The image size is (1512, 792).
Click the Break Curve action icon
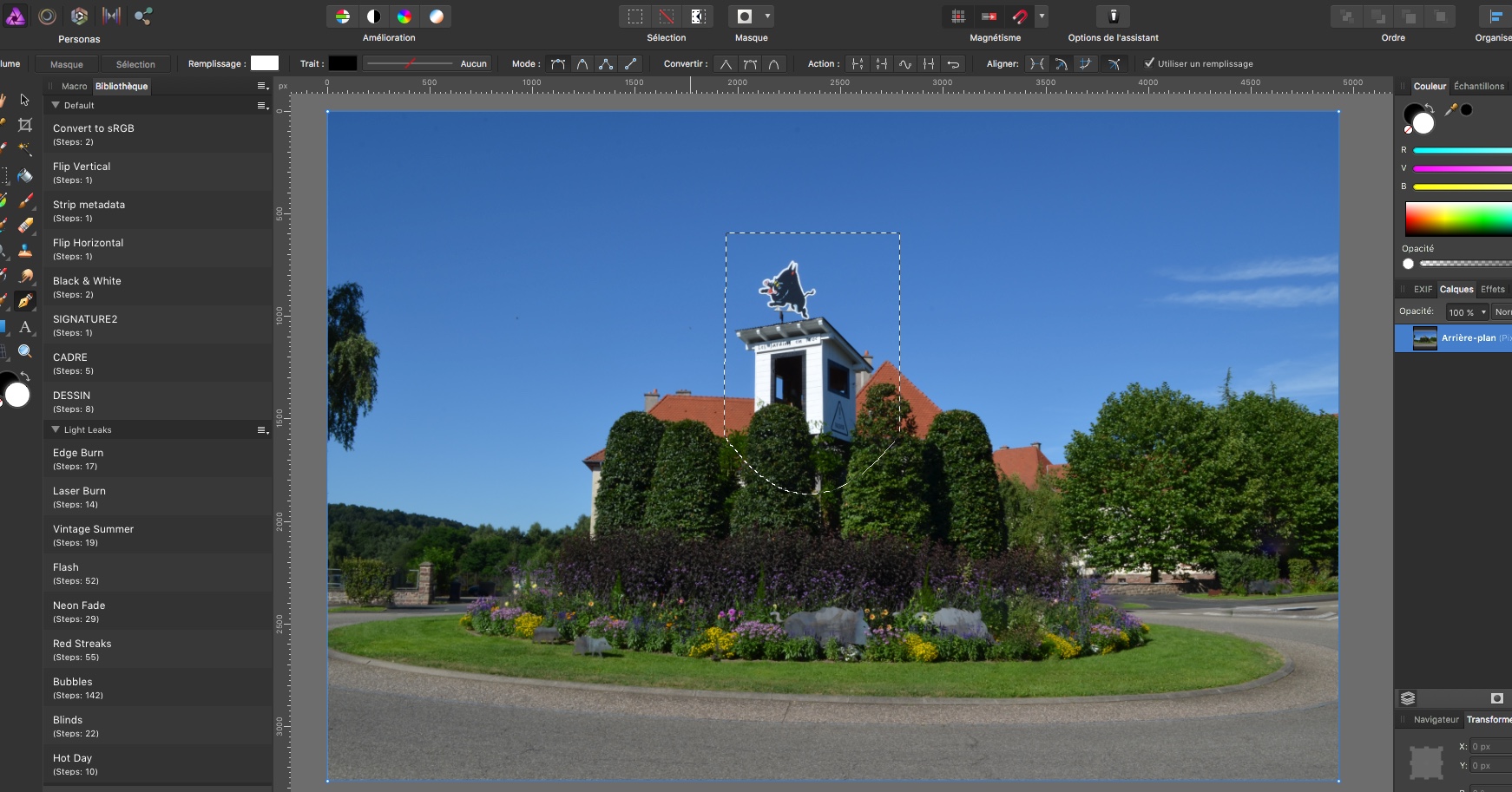coord(858,63)
